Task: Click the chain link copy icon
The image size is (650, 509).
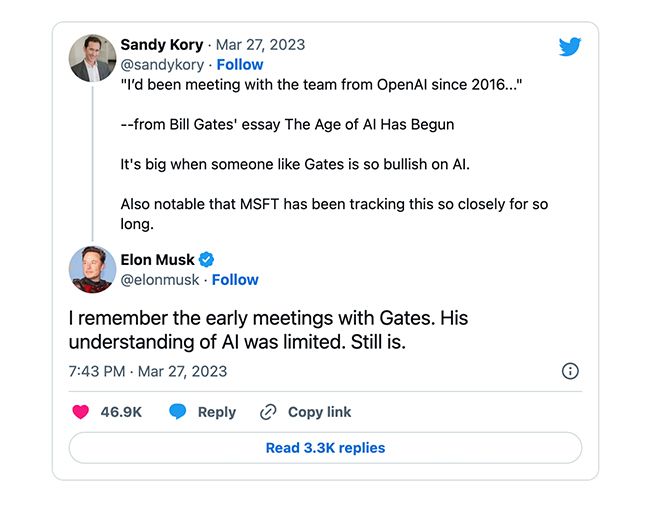Action: tap(268, 412)
